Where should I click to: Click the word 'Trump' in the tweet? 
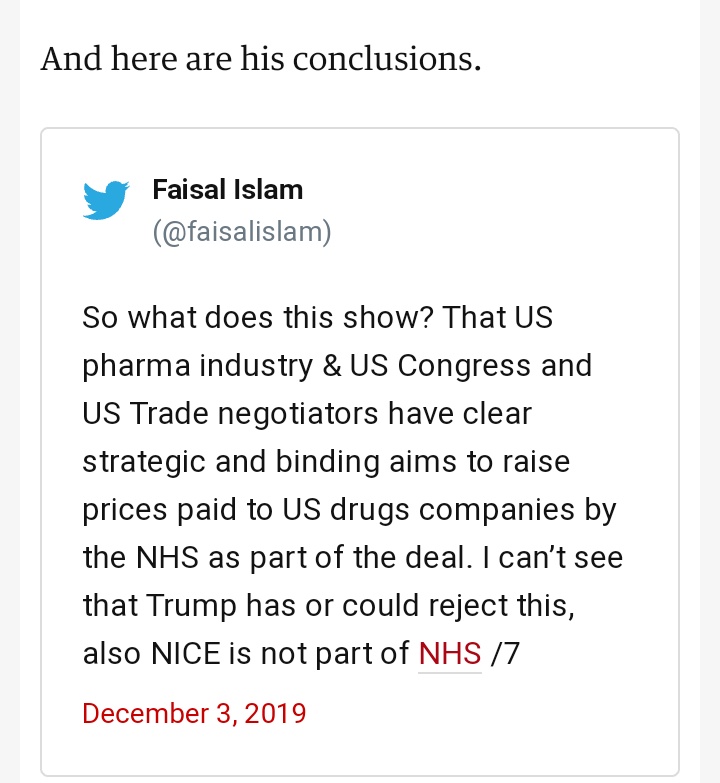click(191, 605)
